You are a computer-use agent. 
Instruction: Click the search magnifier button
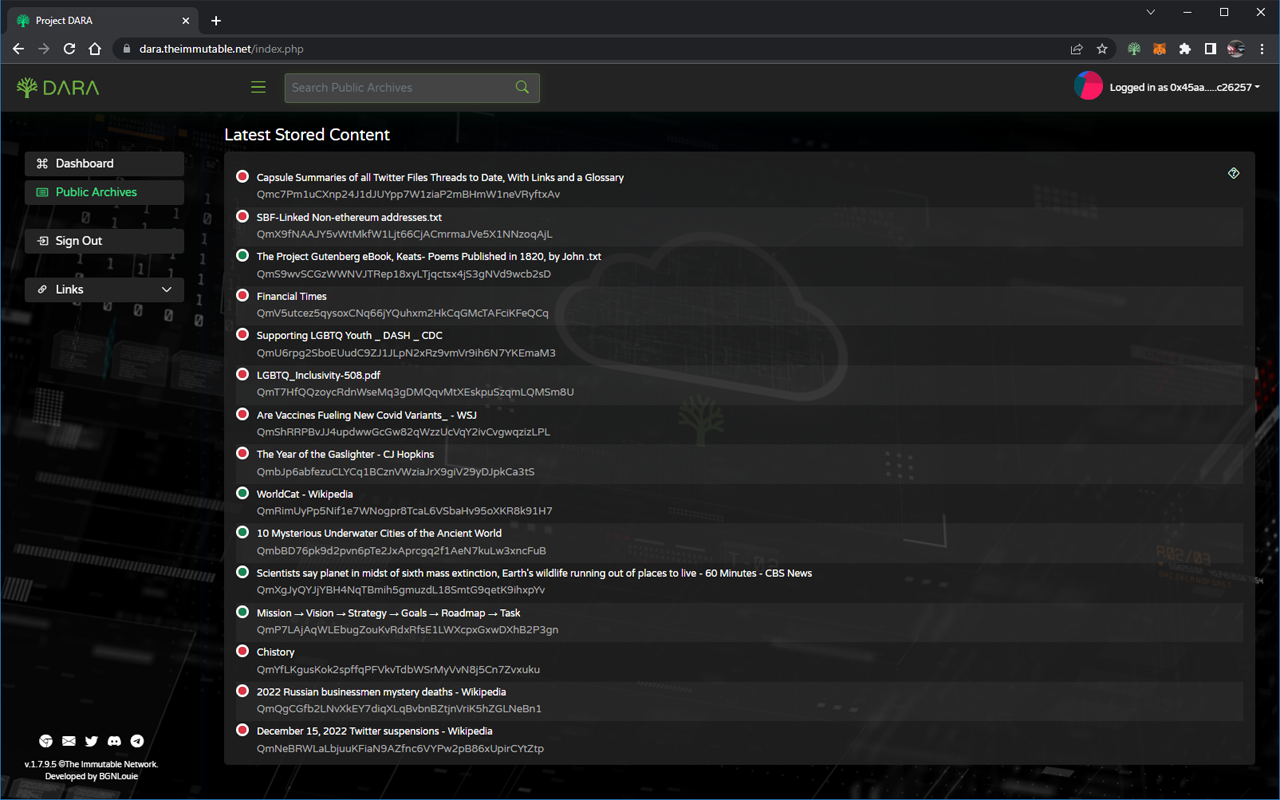point(522,88)
